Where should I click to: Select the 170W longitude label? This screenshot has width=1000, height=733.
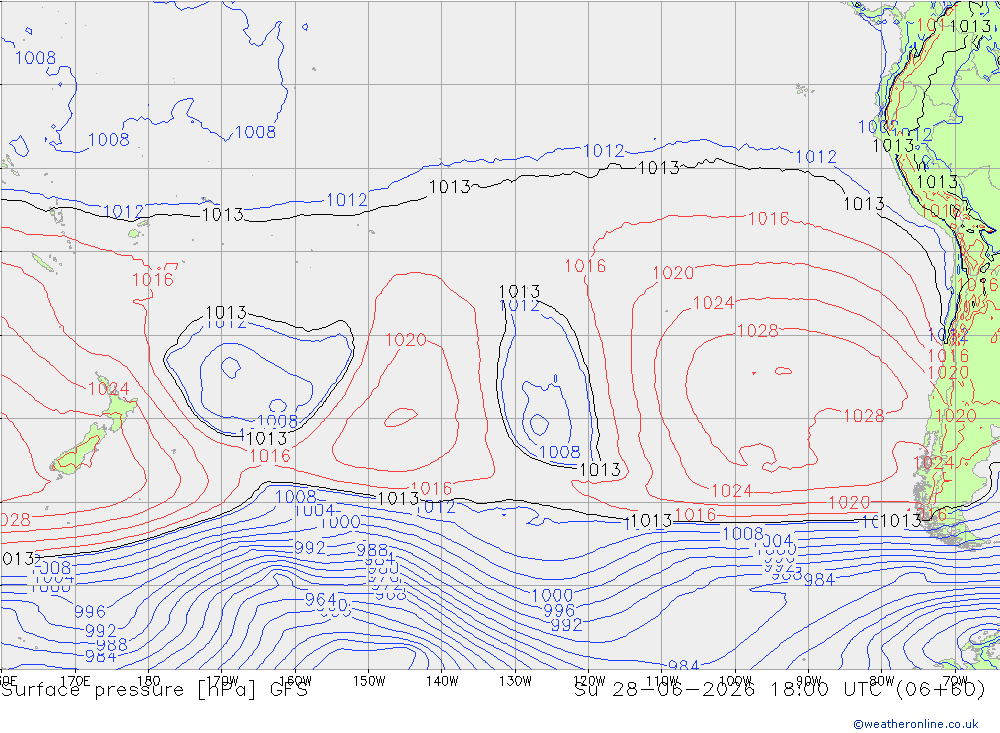point(222,681)
